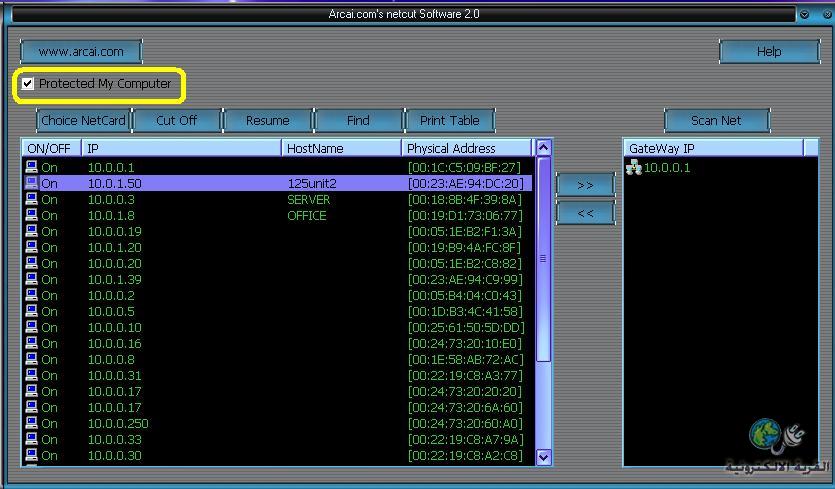
Task: Click the Scan Net button
Action: click(716, 120)
